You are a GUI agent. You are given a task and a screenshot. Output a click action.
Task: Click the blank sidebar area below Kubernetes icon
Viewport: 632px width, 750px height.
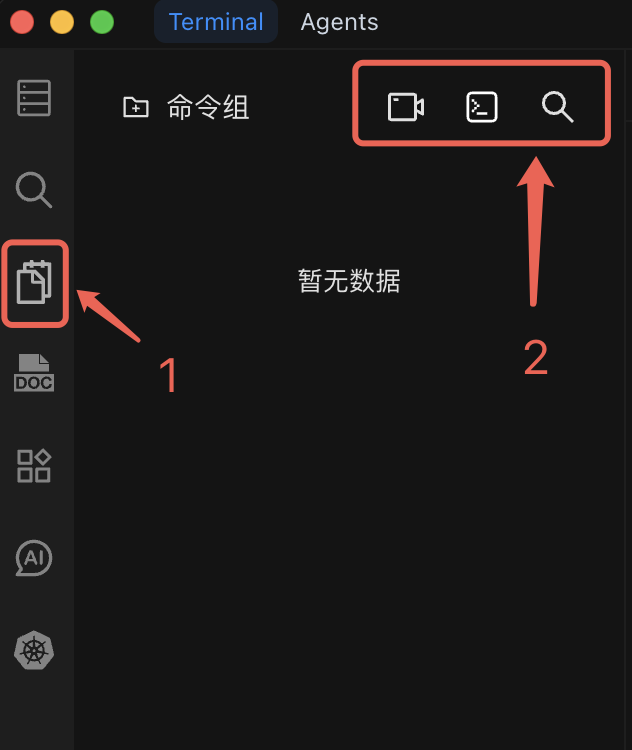(37, 710)
